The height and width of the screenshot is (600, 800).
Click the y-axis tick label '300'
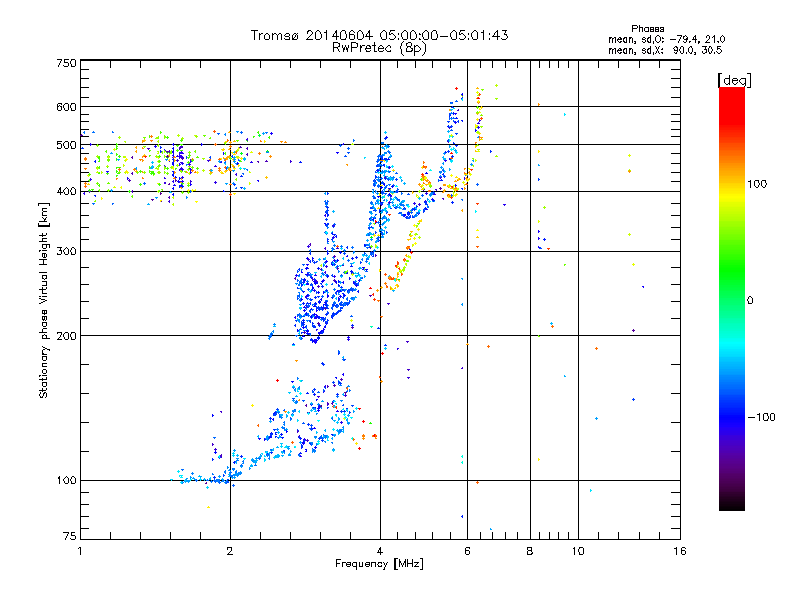click(66, 252)
